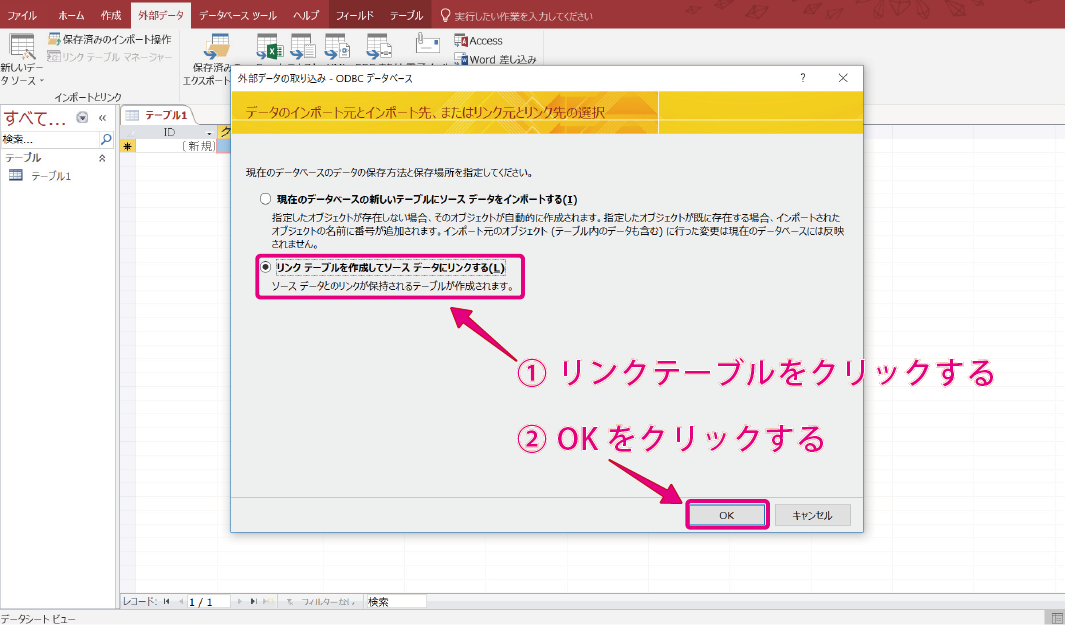The image size is (1066, 625).
Task: Click the Access export icon
Action: coord(479,41)
